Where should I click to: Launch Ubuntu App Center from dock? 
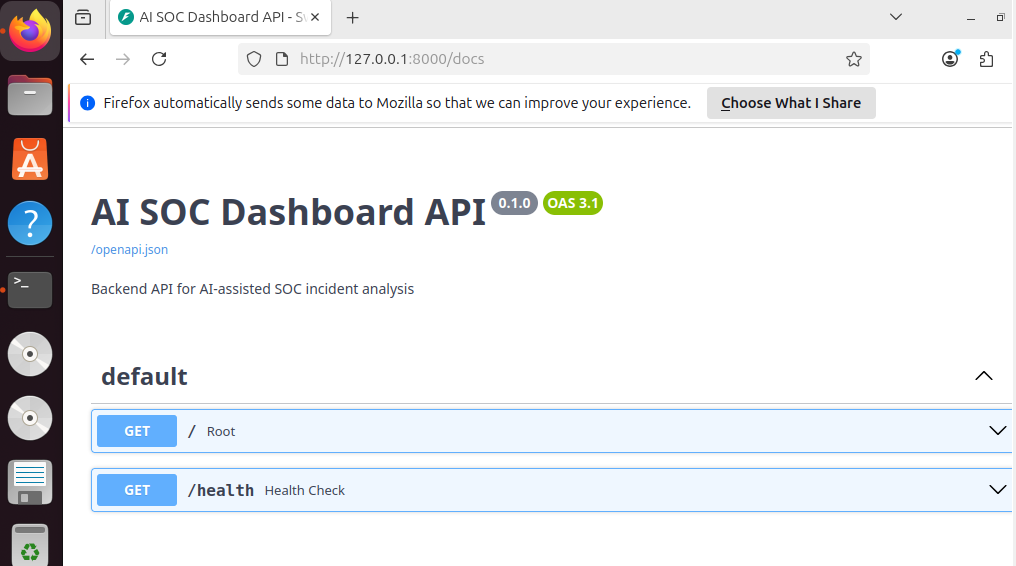[x=30, y=159]
